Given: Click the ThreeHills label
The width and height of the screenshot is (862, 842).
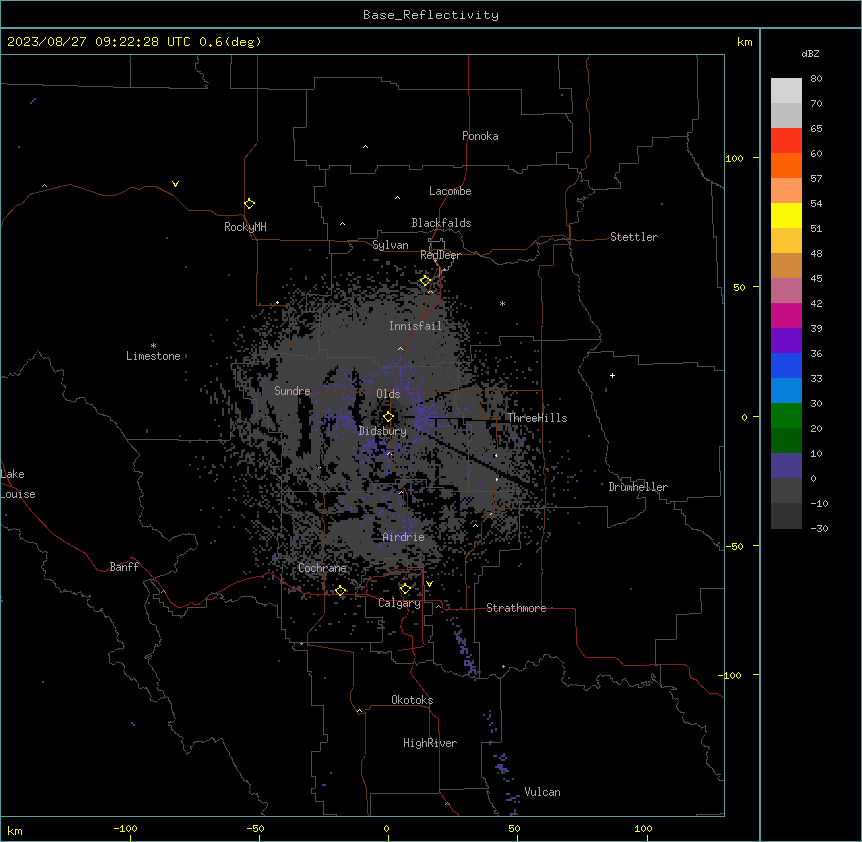Looking at the screenshot, I should click(x=537, y=418).
